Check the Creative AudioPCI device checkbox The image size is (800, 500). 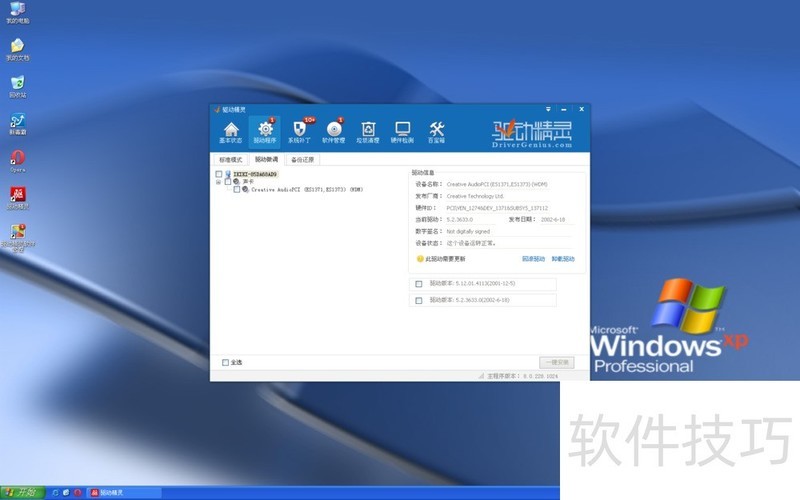click(237, 189)
